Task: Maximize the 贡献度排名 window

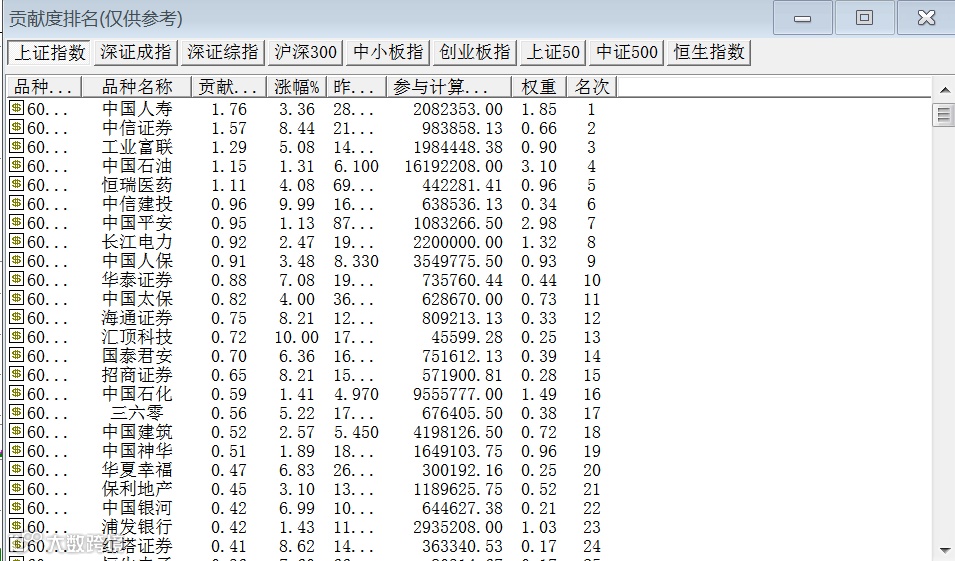Action: coord(864,18)
